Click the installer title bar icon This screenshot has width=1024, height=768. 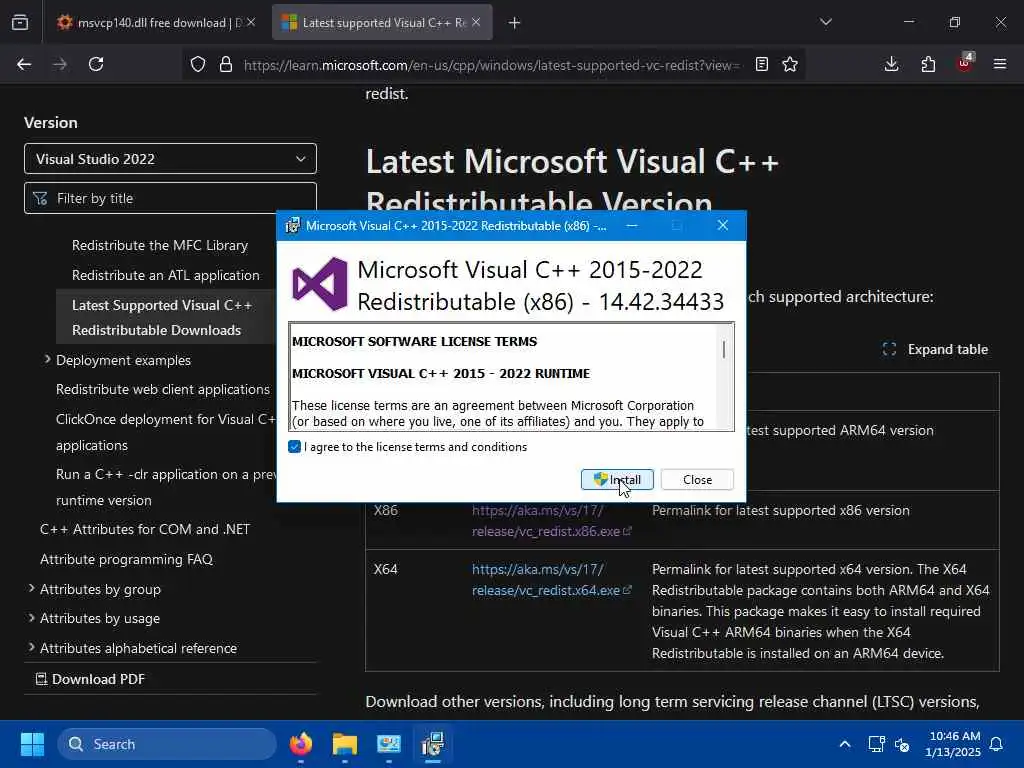point(293,226)
